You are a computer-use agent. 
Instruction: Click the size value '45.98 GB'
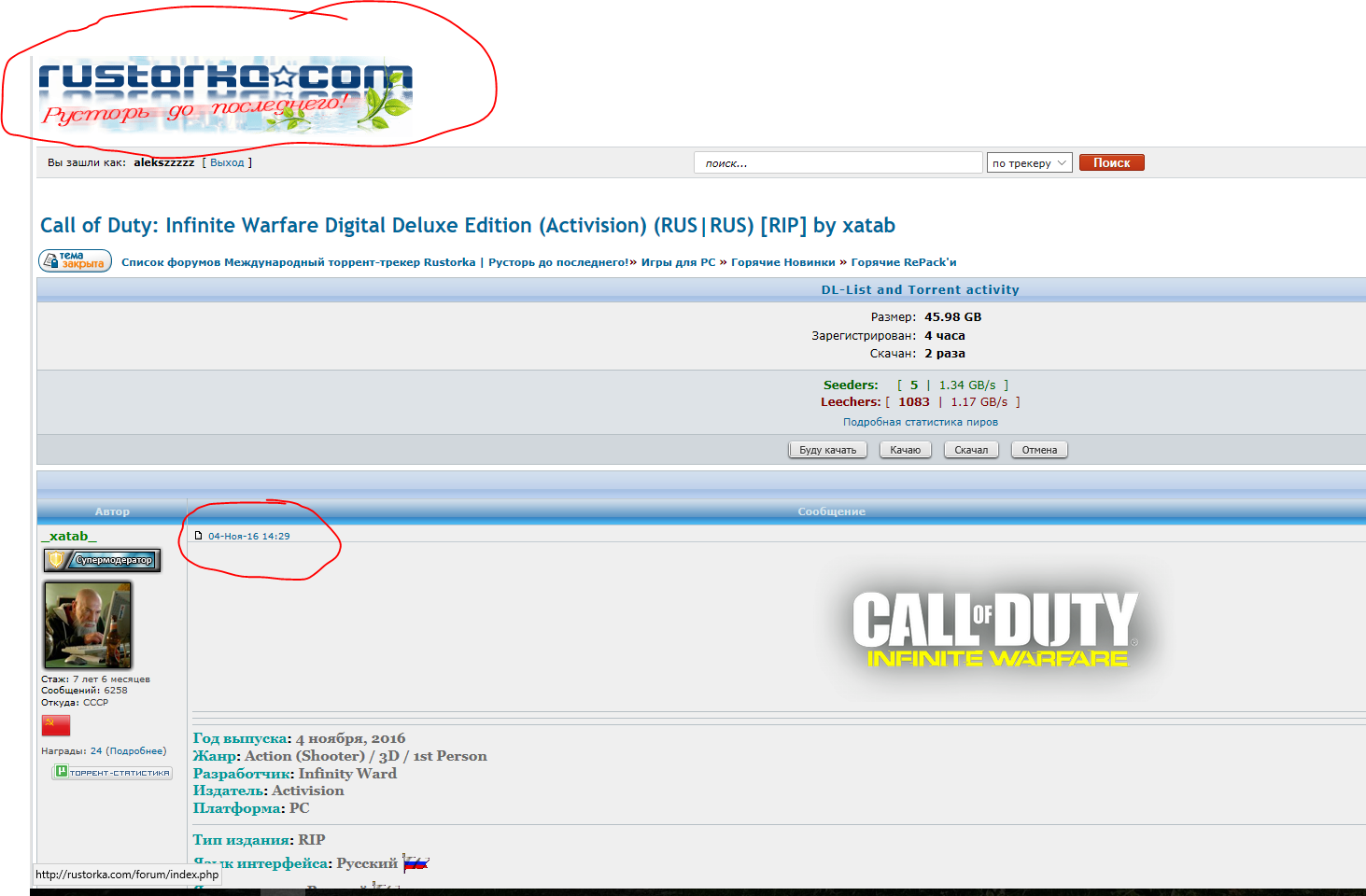pos(952,316)
